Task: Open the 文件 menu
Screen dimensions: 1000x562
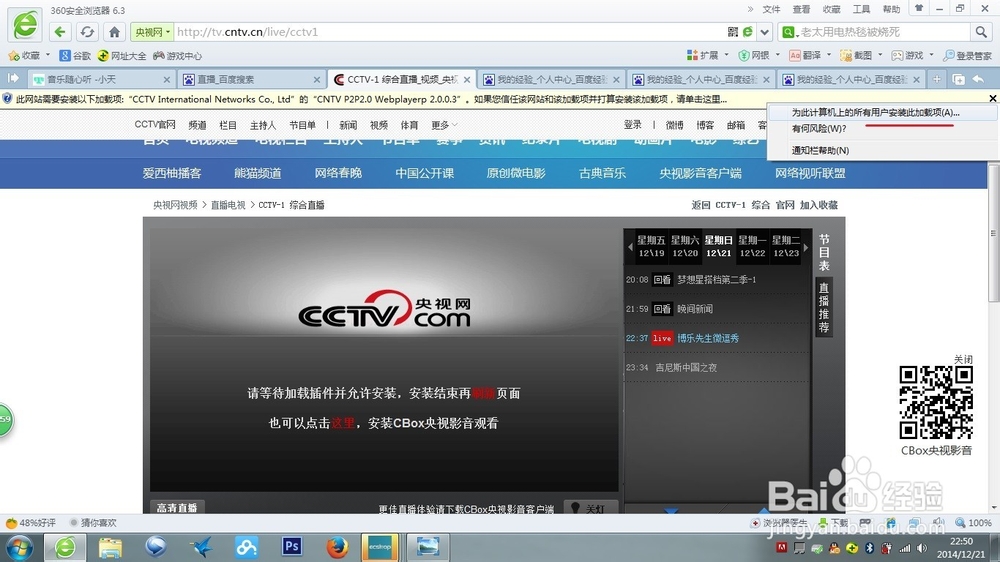Action: [772, 9]
